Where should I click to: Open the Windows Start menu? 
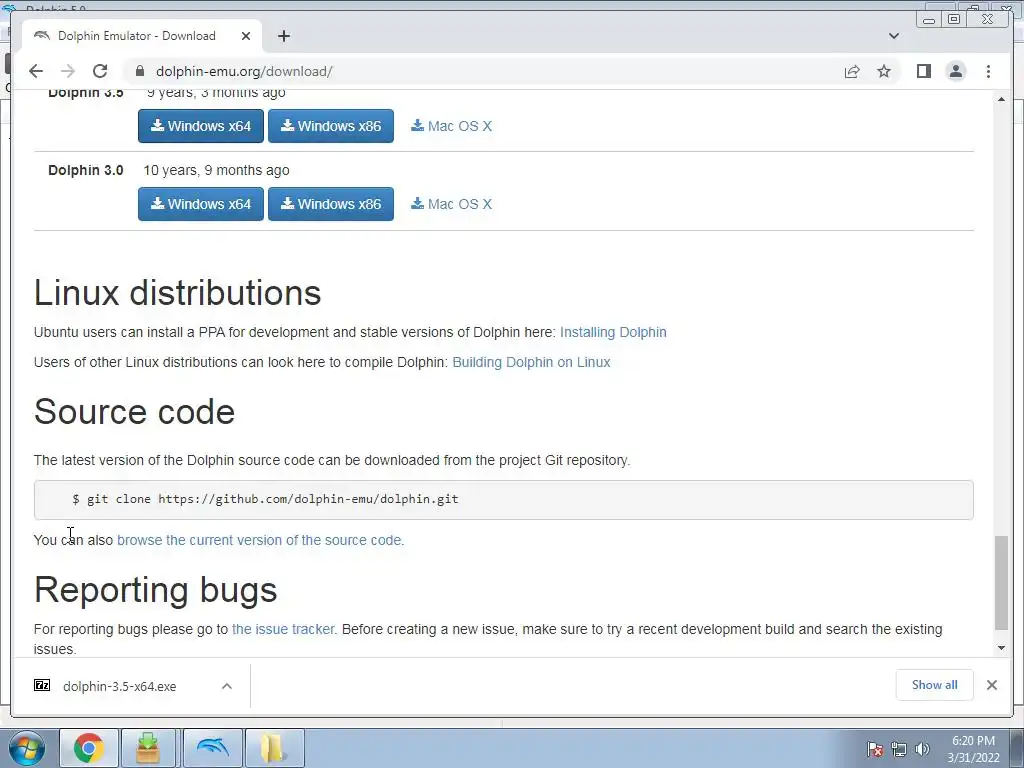point(26,748)
